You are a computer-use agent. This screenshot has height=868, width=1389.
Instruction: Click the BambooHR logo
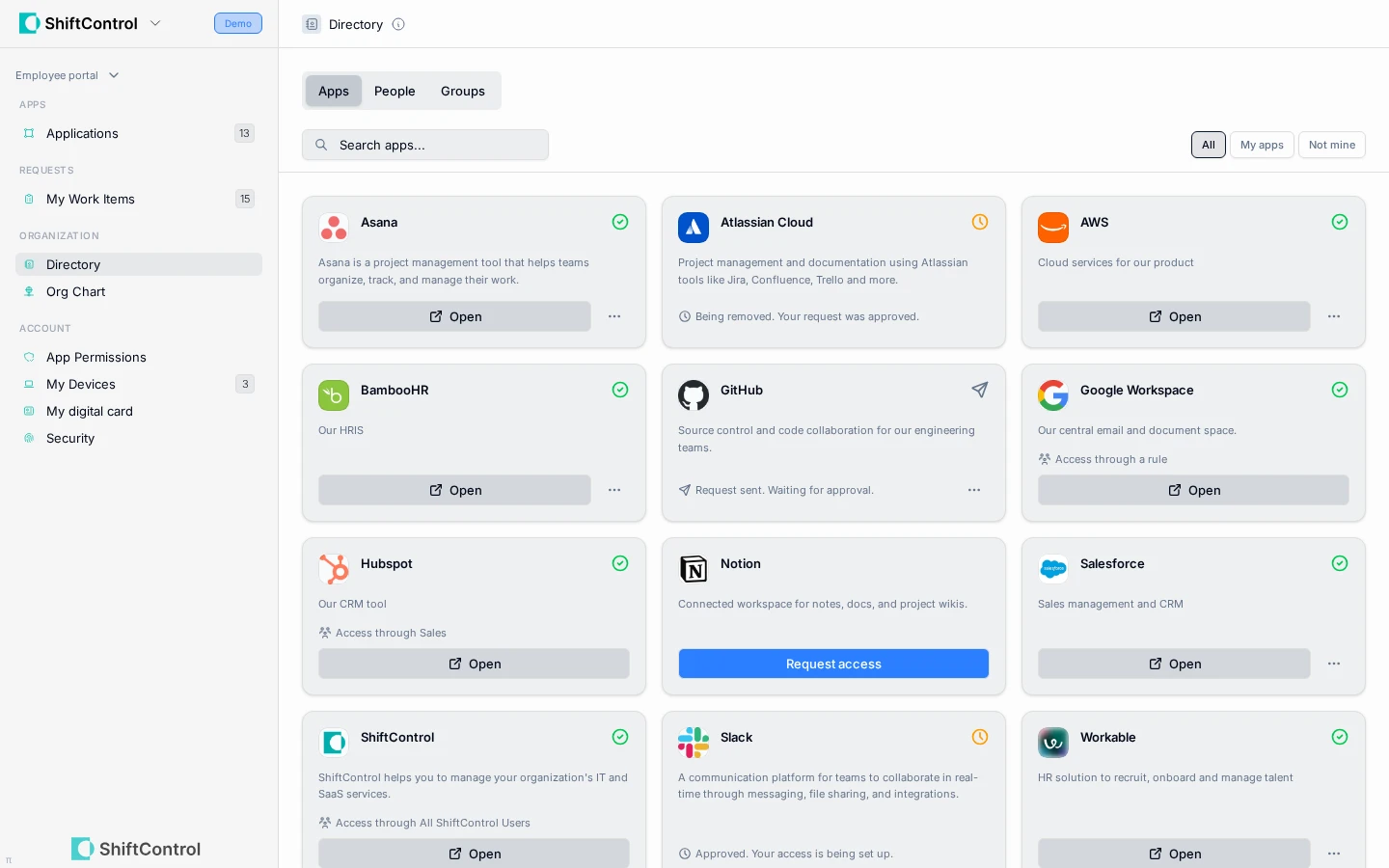point(334,395)
